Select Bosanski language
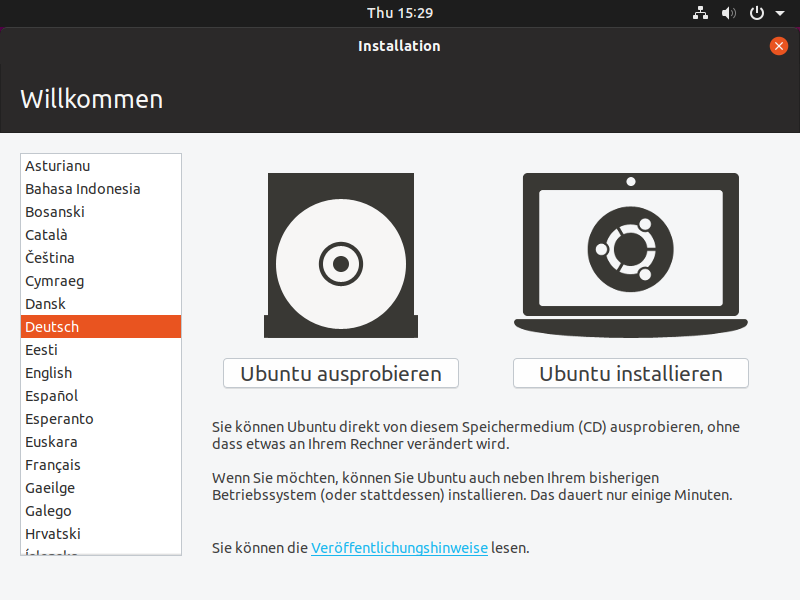 coord(101,212)
